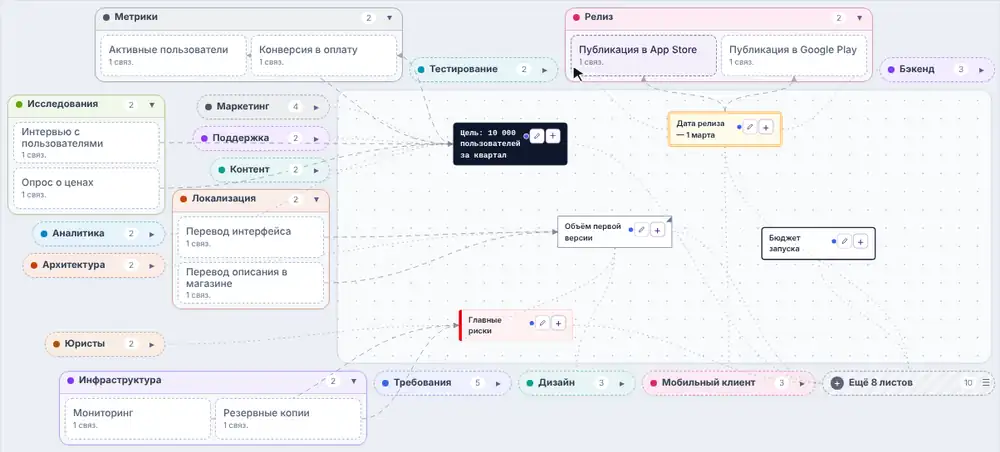This screenshot has height=452, width=1000.
Task: Open the "Публикация в App Store" card
Action: coord(643,55)
